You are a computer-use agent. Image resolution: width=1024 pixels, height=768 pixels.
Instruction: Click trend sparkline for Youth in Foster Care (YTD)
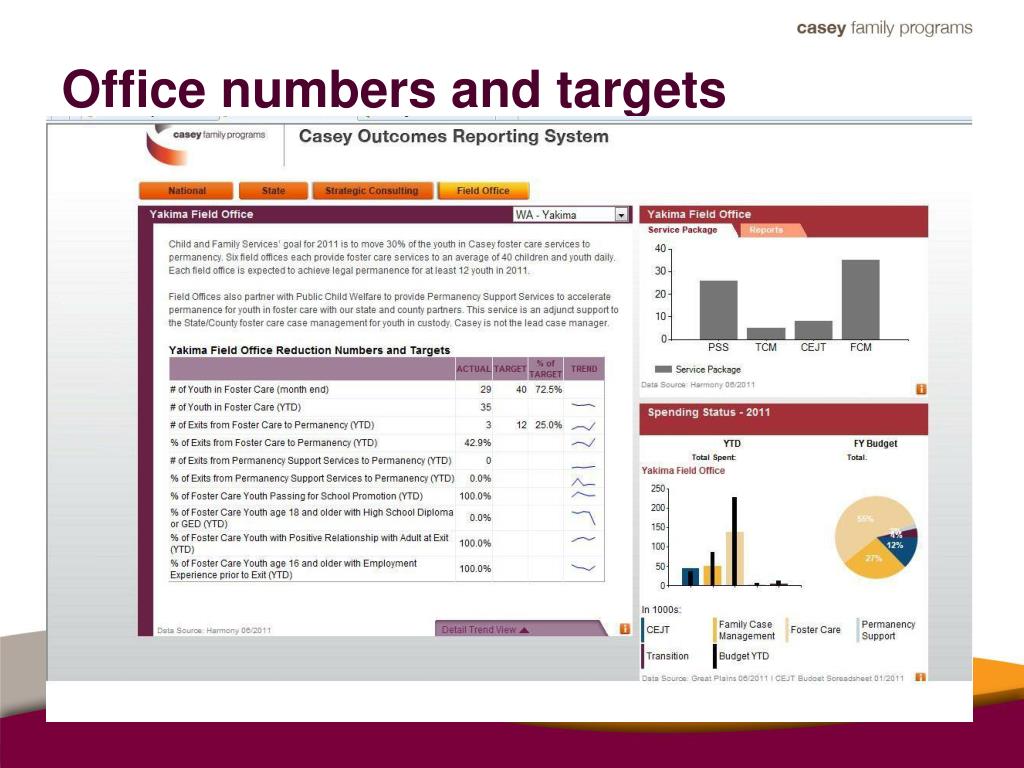(583, 407)
